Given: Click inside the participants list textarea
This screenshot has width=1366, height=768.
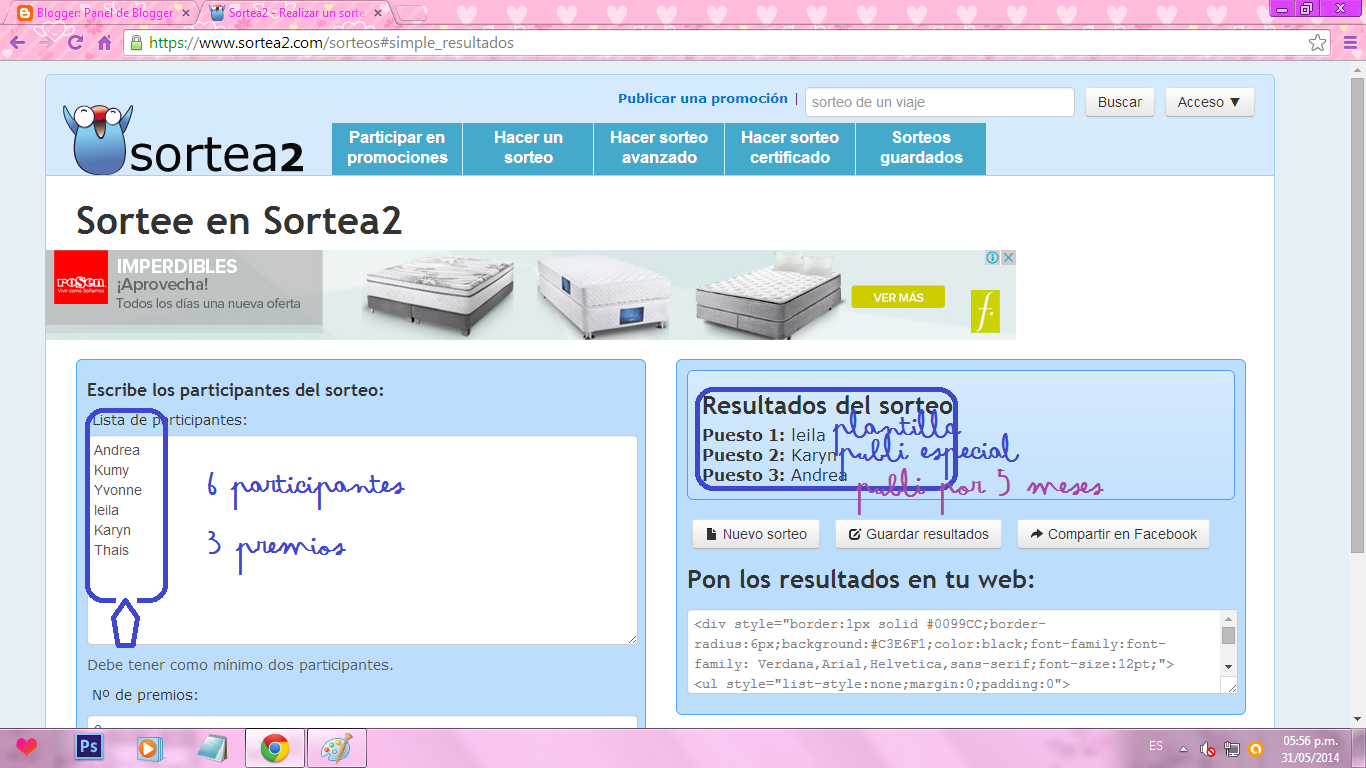Looking at the screenshot, I should pos(362,540).
